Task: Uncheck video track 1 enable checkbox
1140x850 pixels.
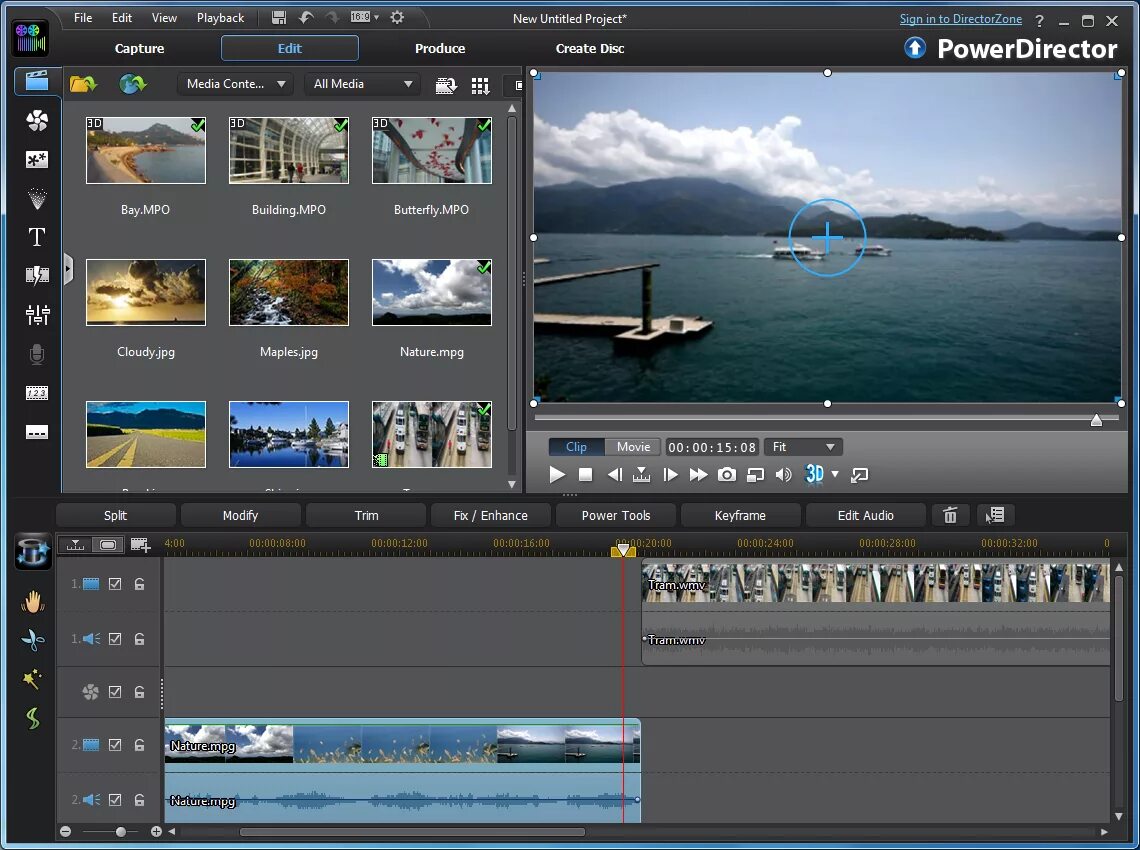Action: click(x=115, y=584)
